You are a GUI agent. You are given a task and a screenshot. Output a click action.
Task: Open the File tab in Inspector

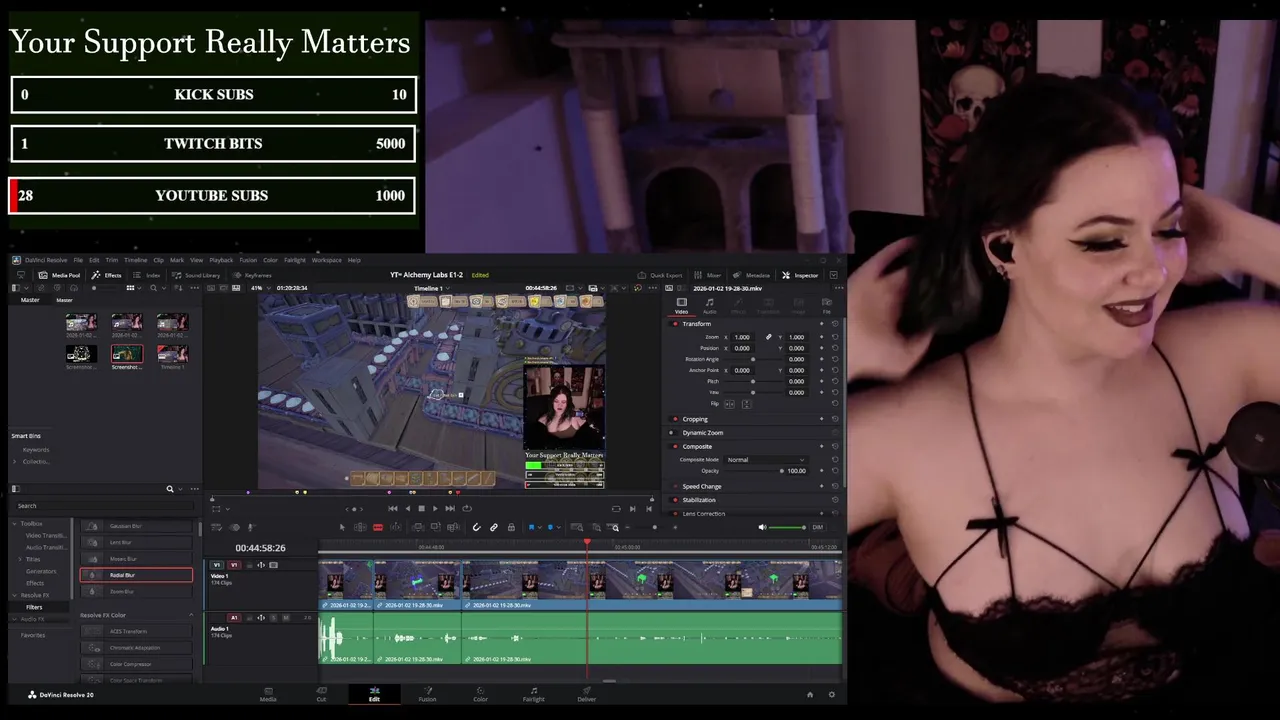tap(826, 305)
